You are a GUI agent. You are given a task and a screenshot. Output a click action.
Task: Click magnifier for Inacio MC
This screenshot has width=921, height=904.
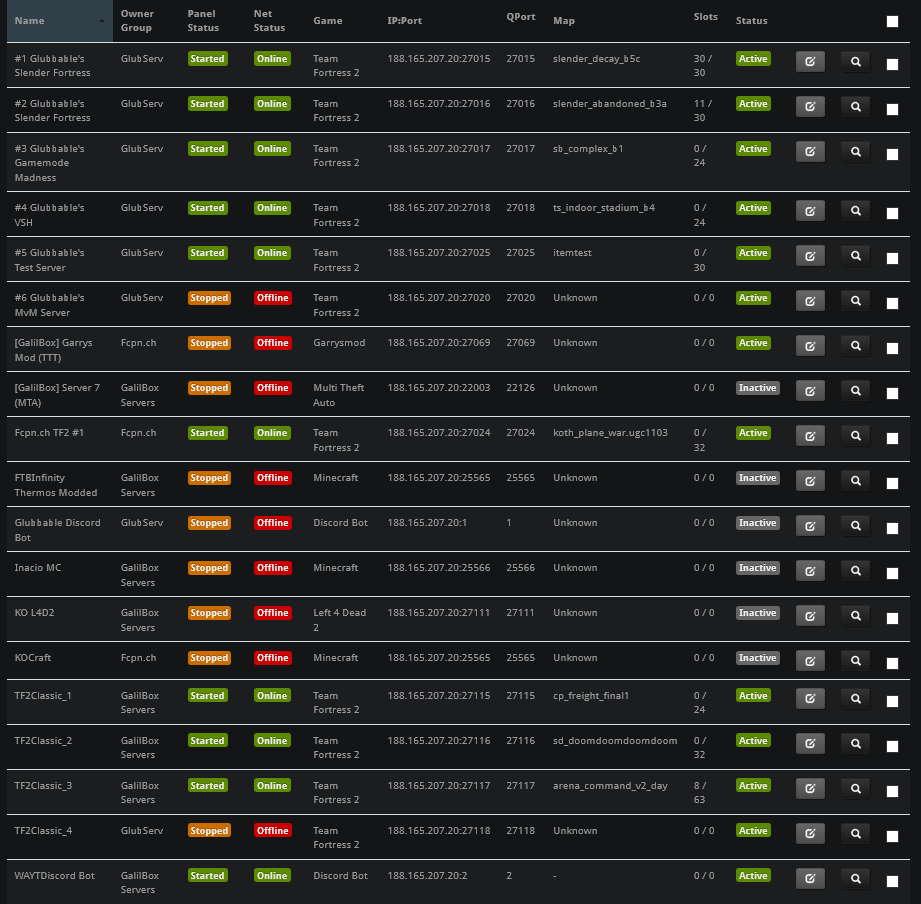pos(856,571)
